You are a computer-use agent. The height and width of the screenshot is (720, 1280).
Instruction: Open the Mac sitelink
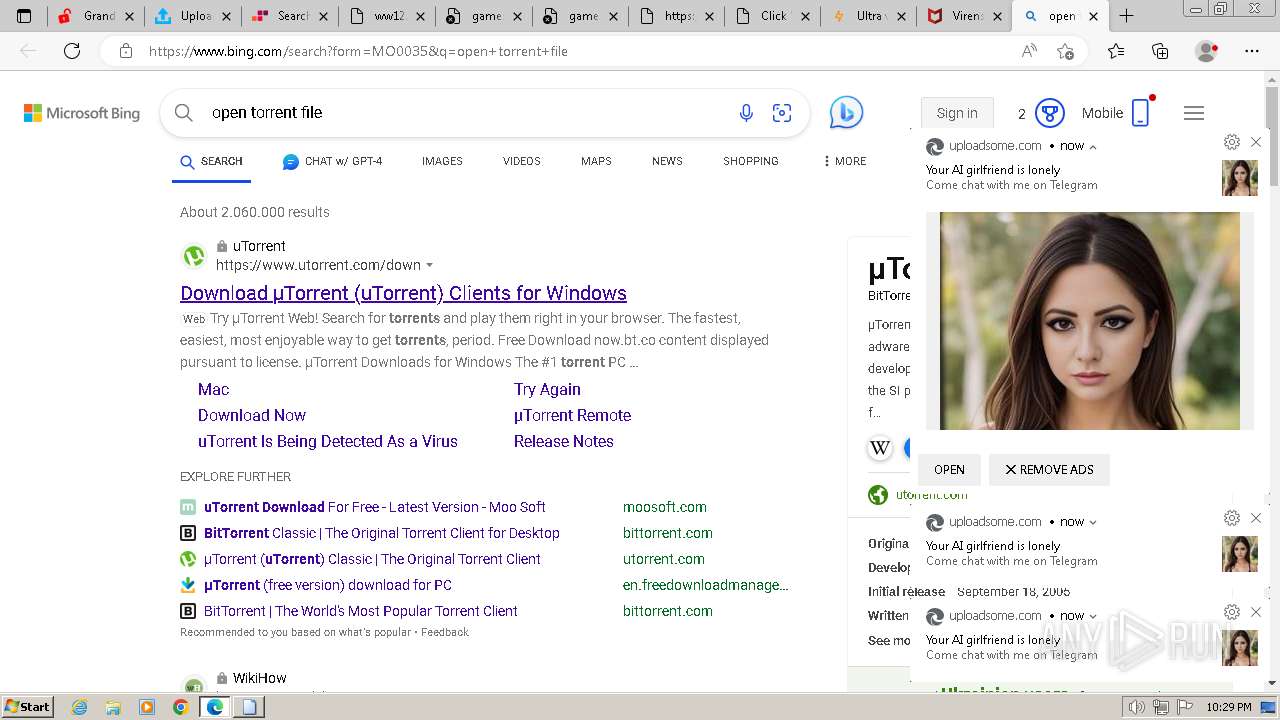pyautogui.click(x=213, y=389)
